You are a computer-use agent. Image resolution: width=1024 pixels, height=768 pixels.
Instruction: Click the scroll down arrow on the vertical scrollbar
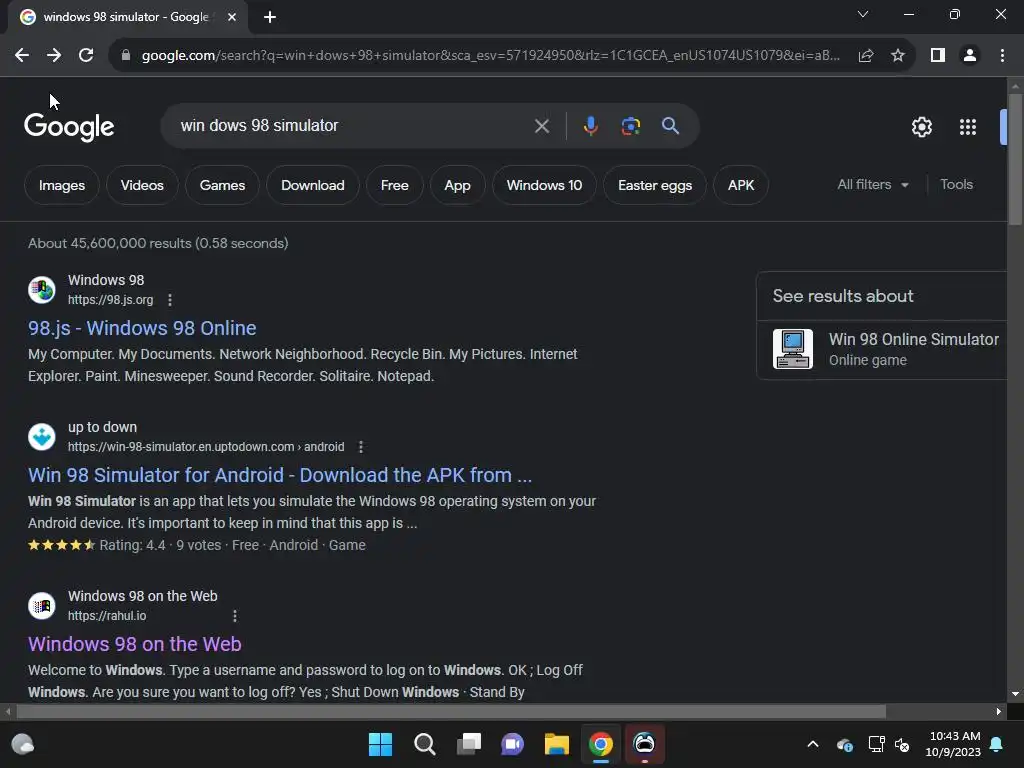1015,694
